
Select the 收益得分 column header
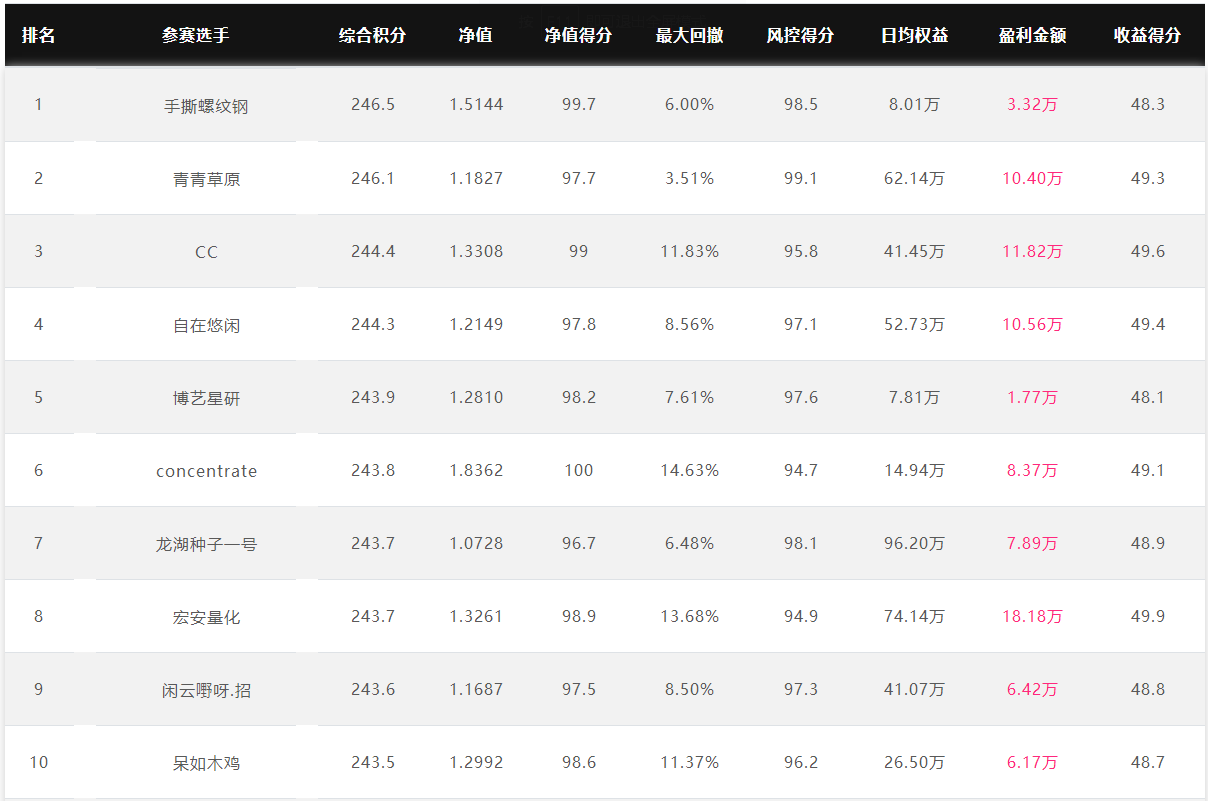tap(1147, 35)
